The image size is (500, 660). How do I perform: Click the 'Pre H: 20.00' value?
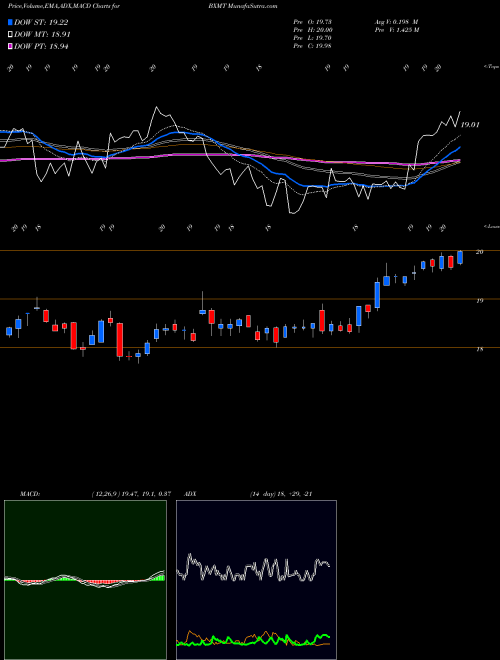click(313, 30)
